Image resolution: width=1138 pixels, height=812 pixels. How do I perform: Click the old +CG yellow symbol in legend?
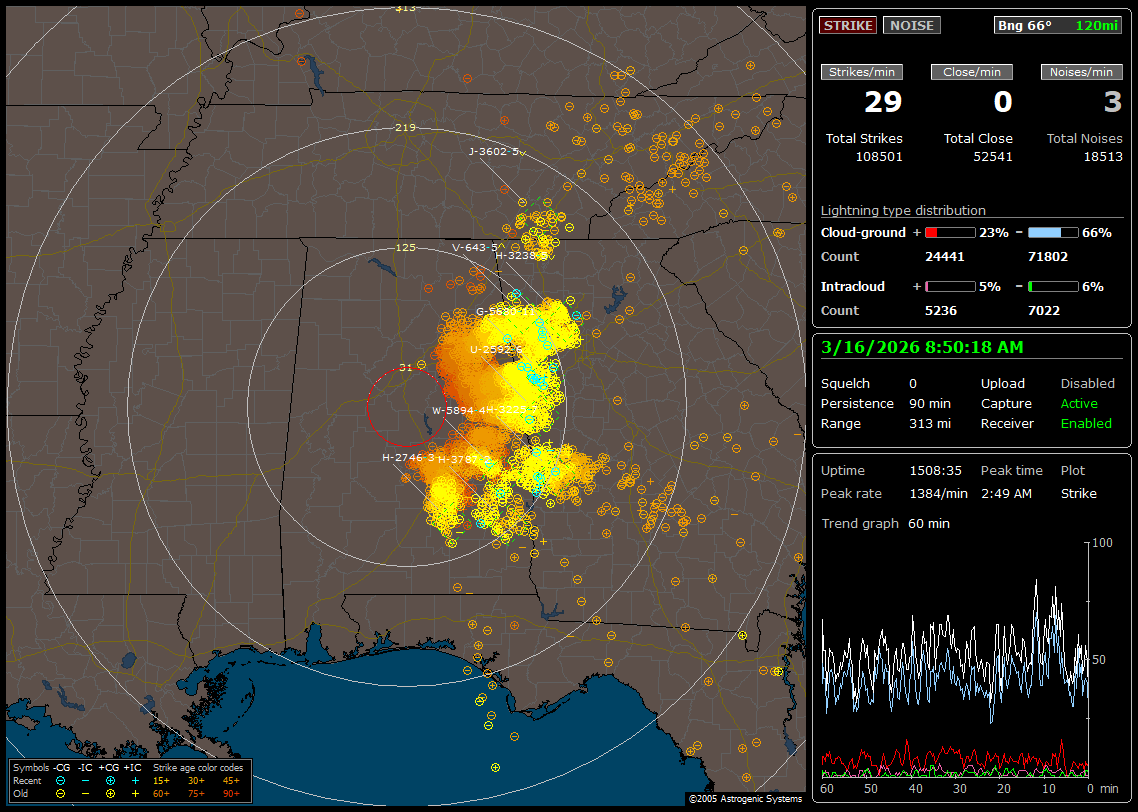click(110, 793)
